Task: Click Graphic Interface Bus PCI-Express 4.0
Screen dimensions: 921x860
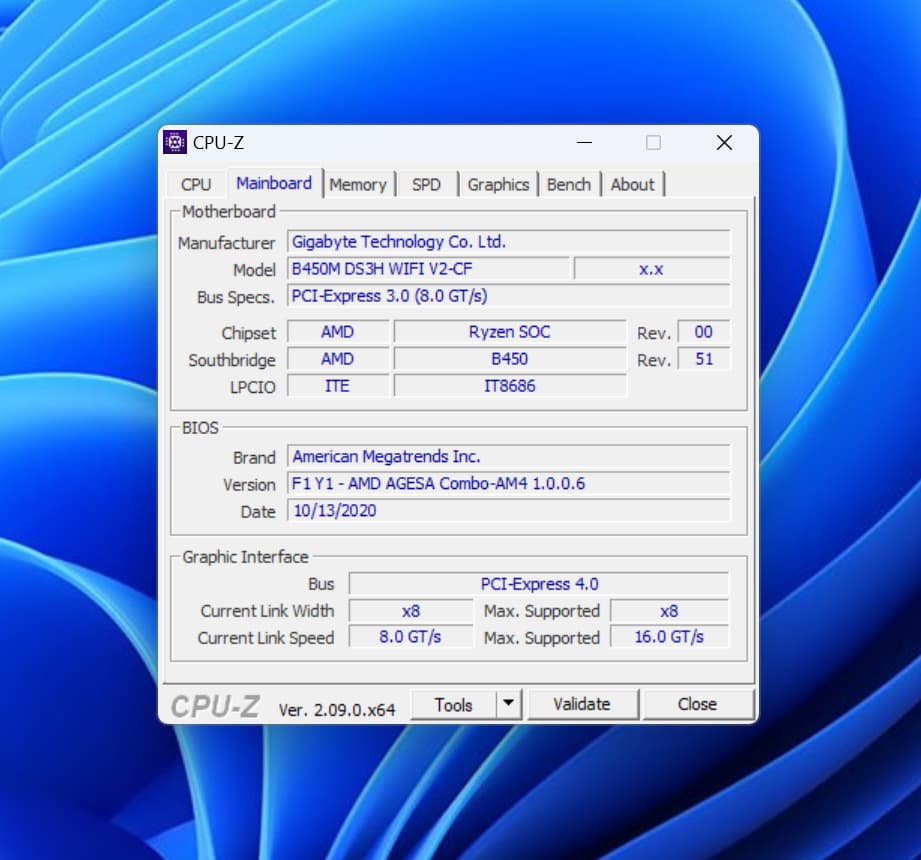Action: (x=539, y=584)
